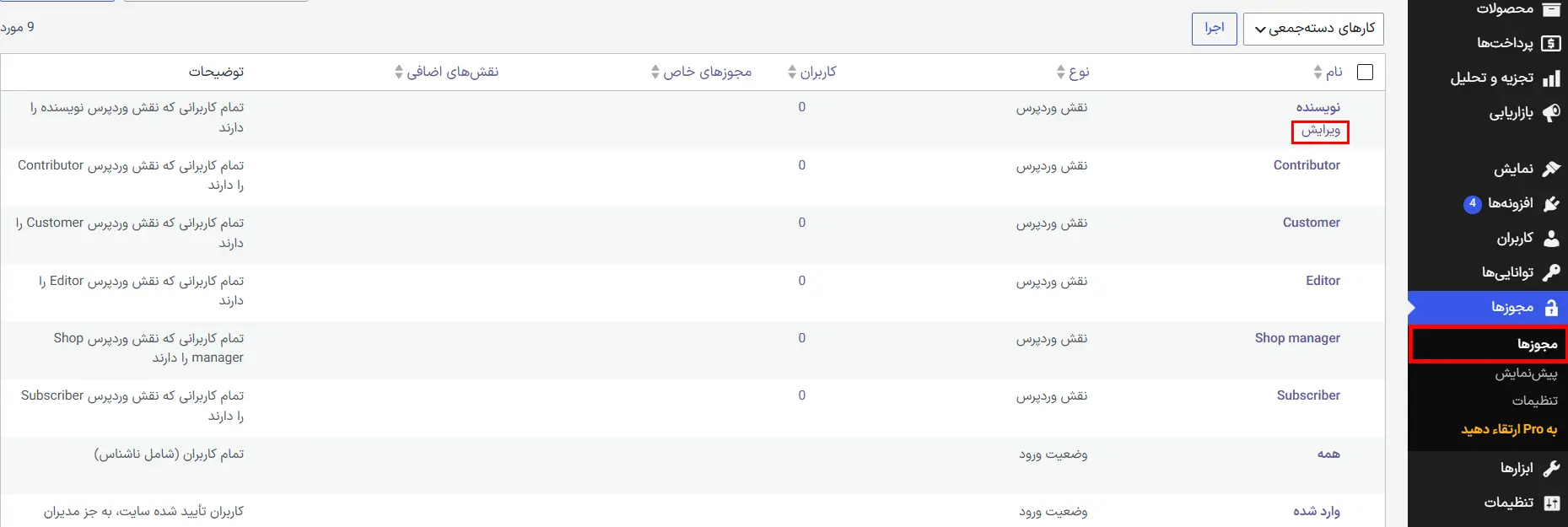
Task: Click description text in Shop manager row
Action: coord(148,348)
